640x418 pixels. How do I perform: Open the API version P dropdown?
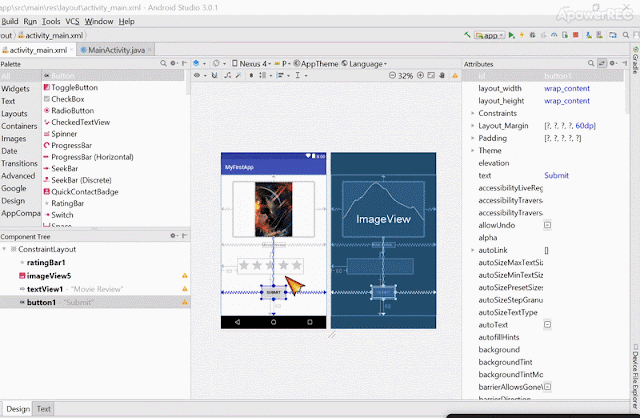click(x=282, y=63)
